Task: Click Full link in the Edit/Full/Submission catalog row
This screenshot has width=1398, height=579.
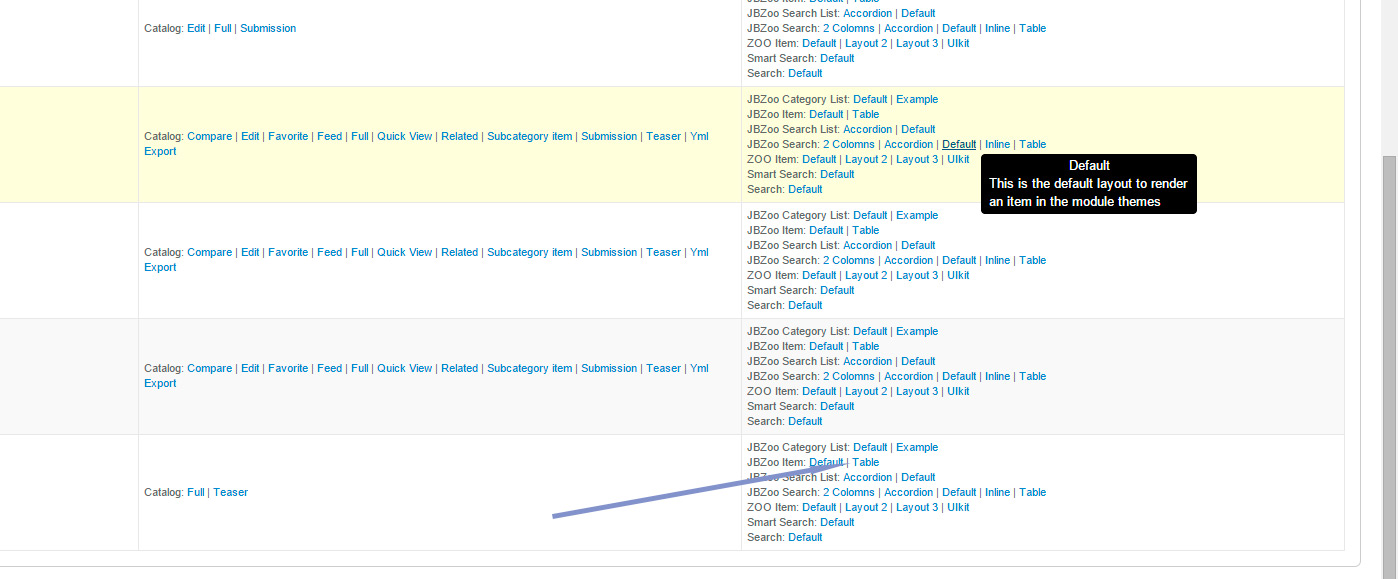Action: [223, 28]
